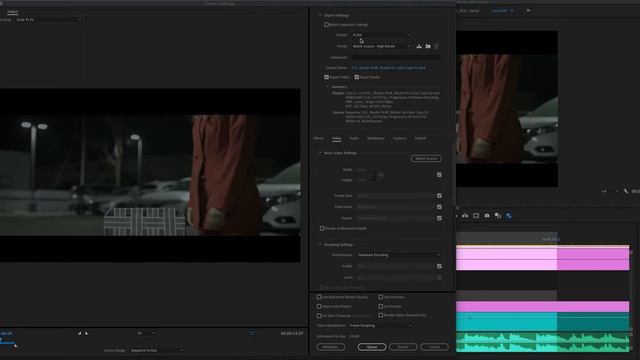Open the Time Interpolation dropdown

[x=380, y=326]
